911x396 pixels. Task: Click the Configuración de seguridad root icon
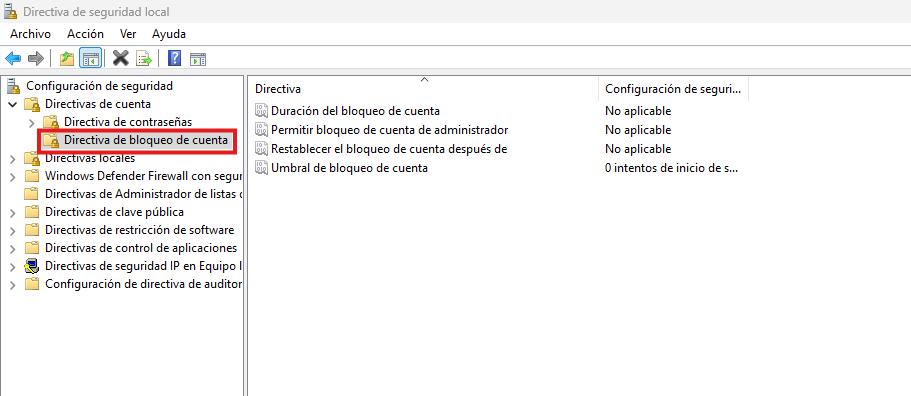click(x=14, y=87)
